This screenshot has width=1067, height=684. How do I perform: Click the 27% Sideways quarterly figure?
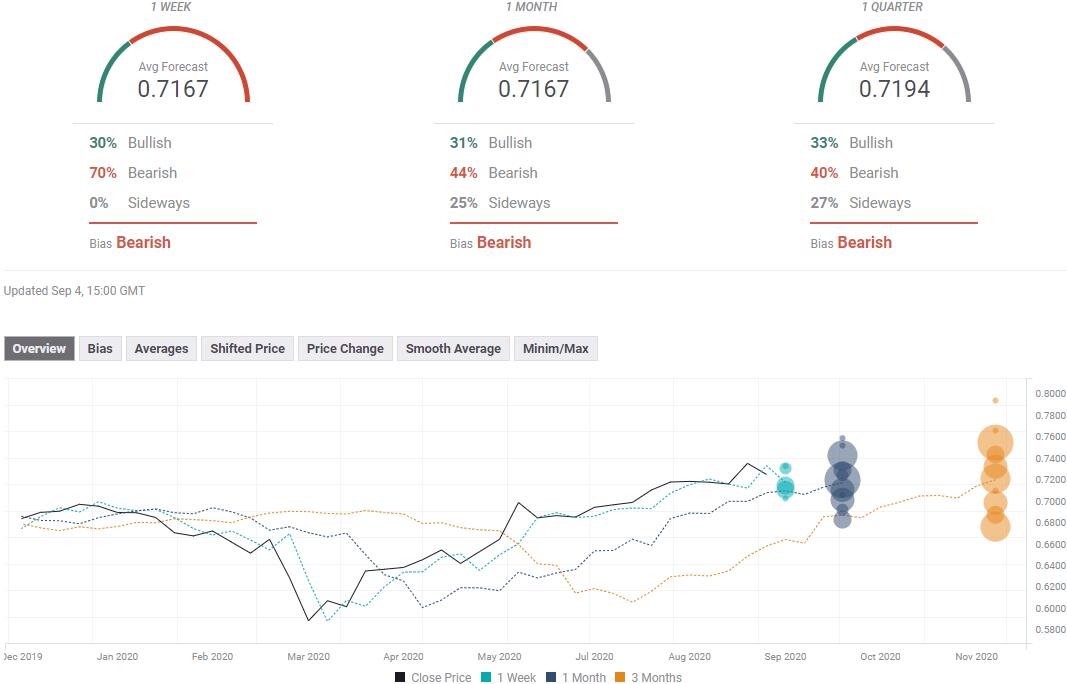861,203
